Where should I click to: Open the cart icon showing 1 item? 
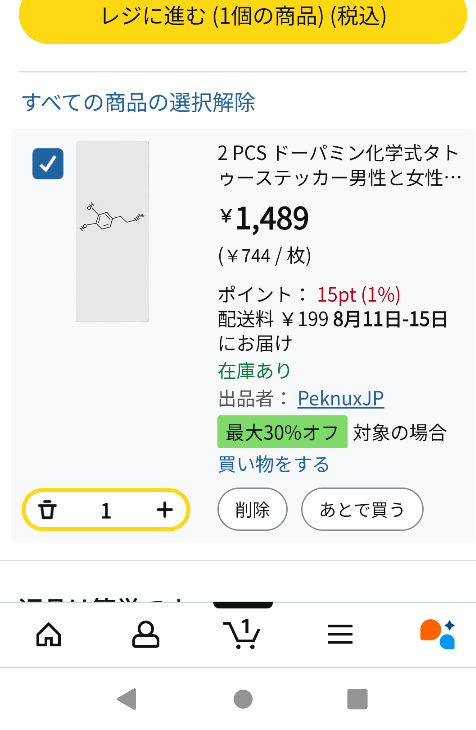coord(242,635)
